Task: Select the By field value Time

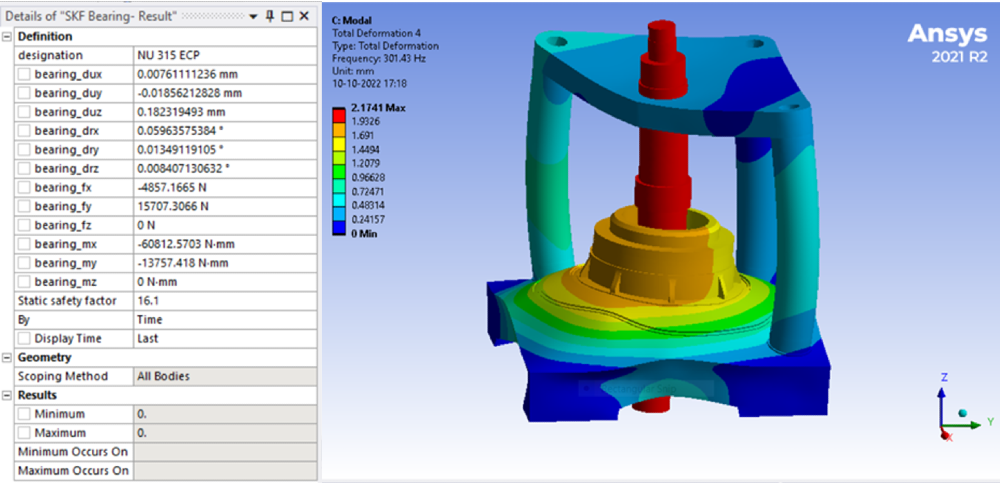Action: [224, 320]
